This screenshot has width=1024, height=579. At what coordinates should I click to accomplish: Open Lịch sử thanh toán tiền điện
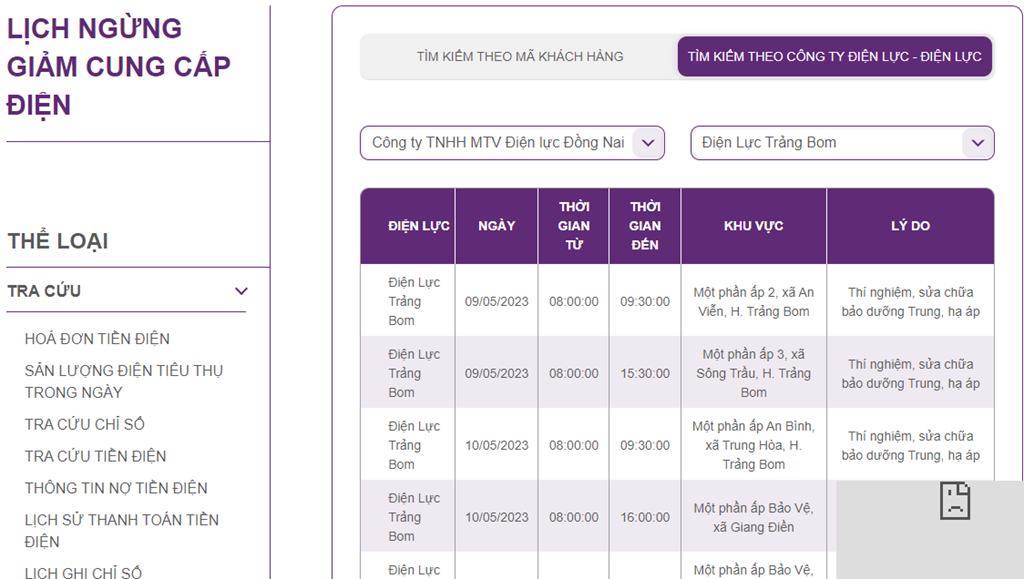121,530
